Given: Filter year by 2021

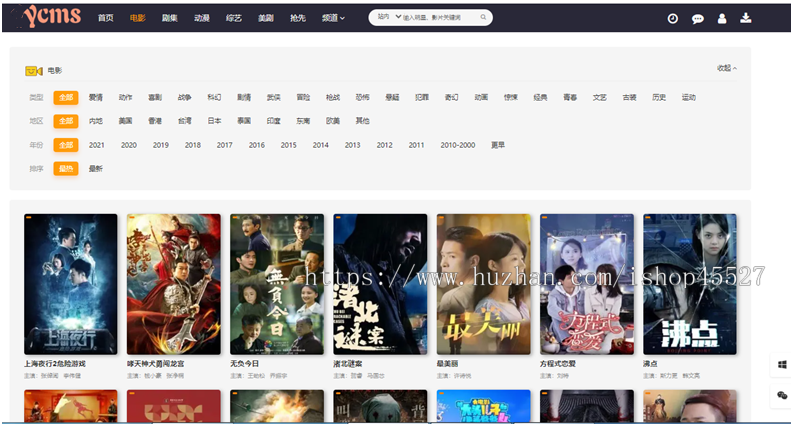Looking at the screenshot, I should point(97,145).
